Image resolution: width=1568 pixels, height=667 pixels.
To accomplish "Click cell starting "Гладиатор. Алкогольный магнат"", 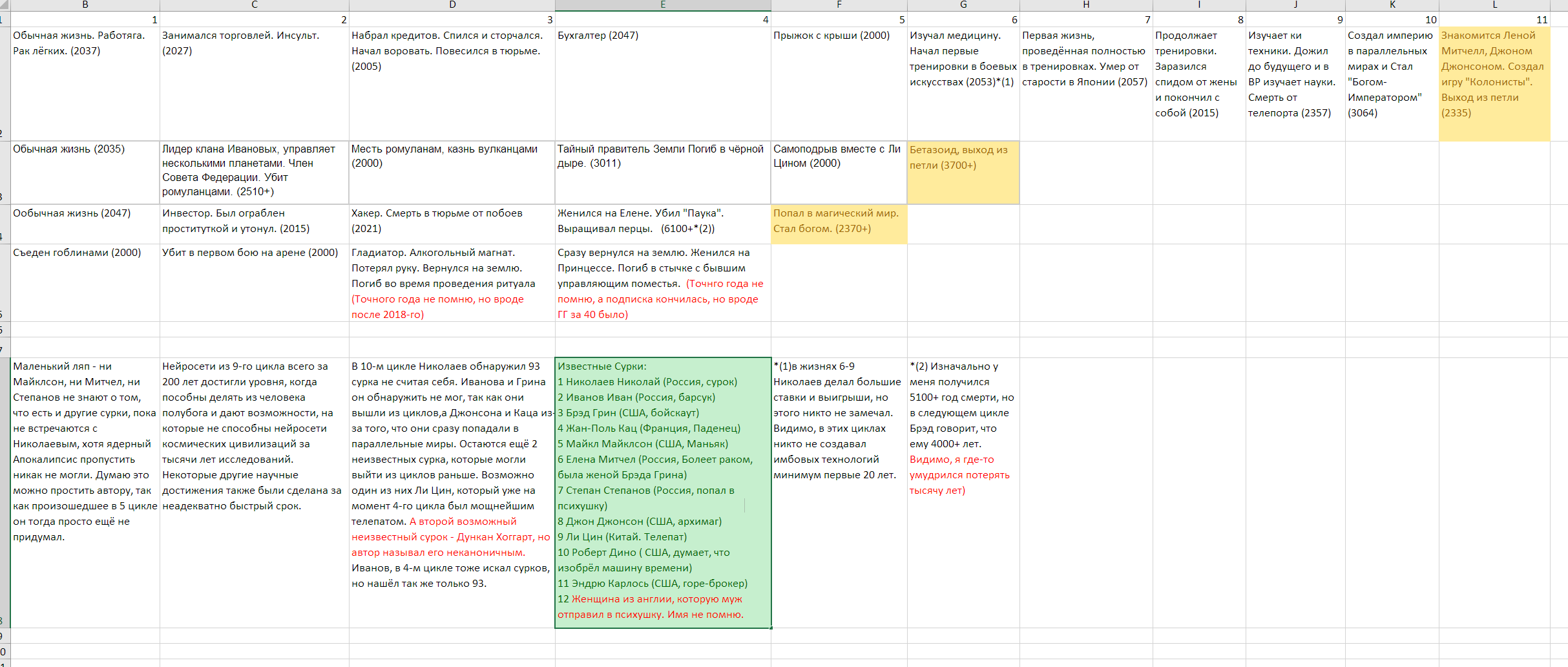I will tap(452, 282).
